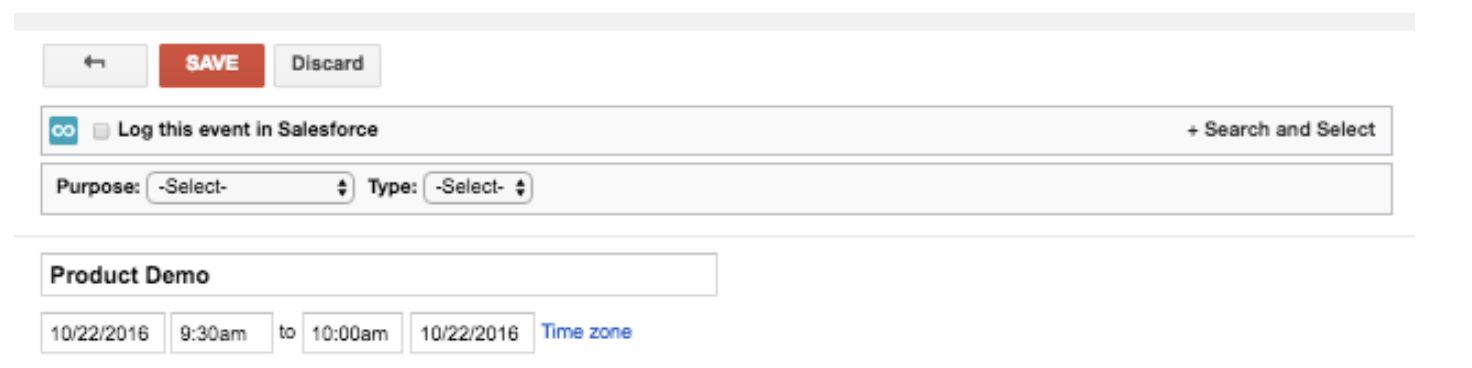Enable the Log this event in Salesforce checkbox
1472x368 pixels.
[100, 130]
